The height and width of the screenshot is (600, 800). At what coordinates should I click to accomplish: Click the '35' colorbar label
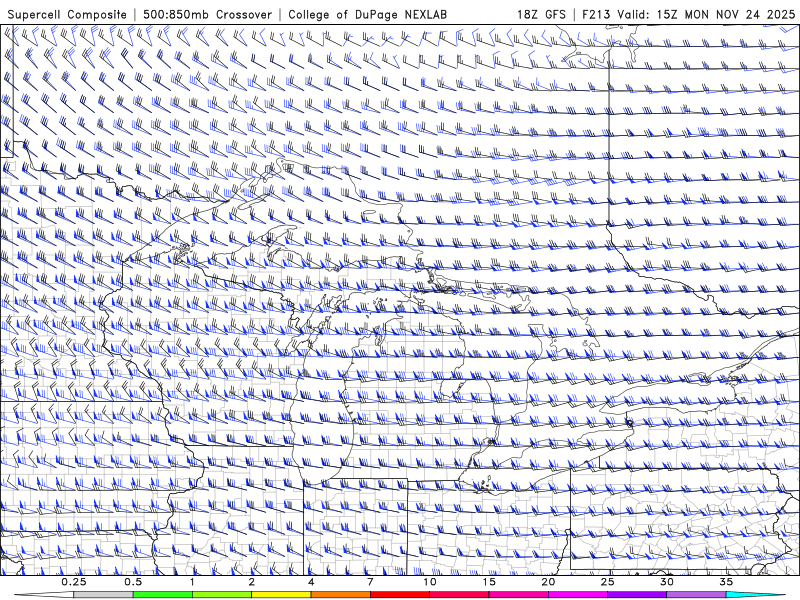(726, 582)
